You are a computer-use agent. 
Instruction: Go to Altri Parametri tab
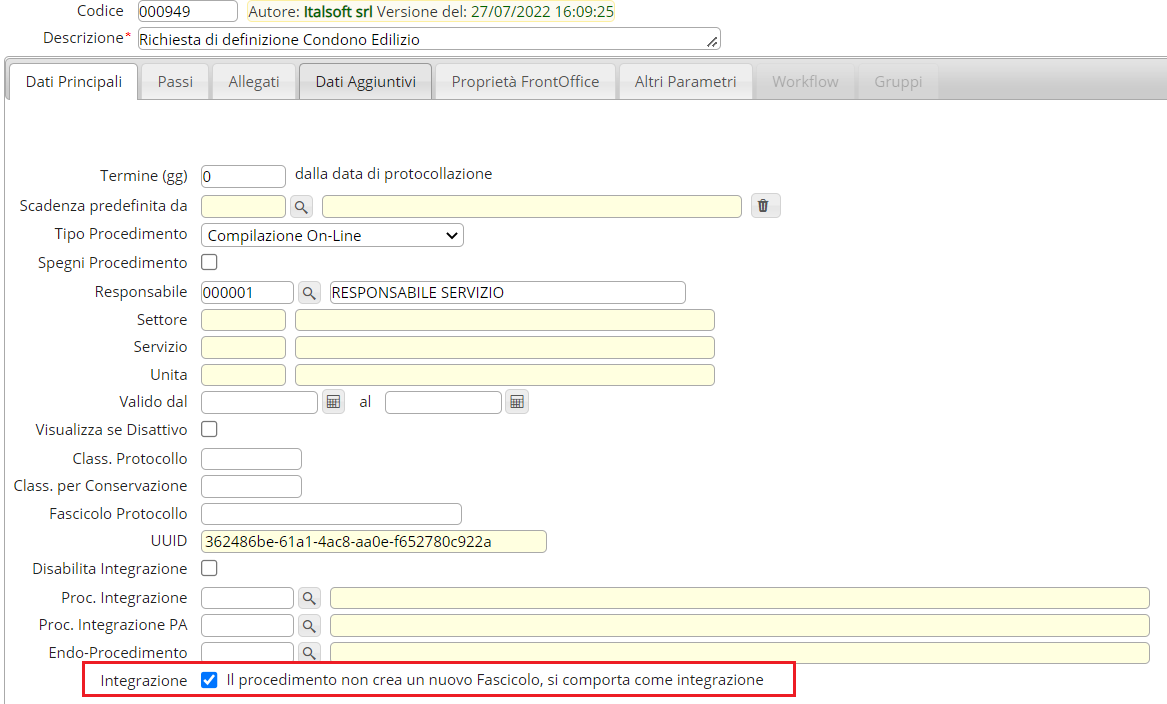pos(685,82)
